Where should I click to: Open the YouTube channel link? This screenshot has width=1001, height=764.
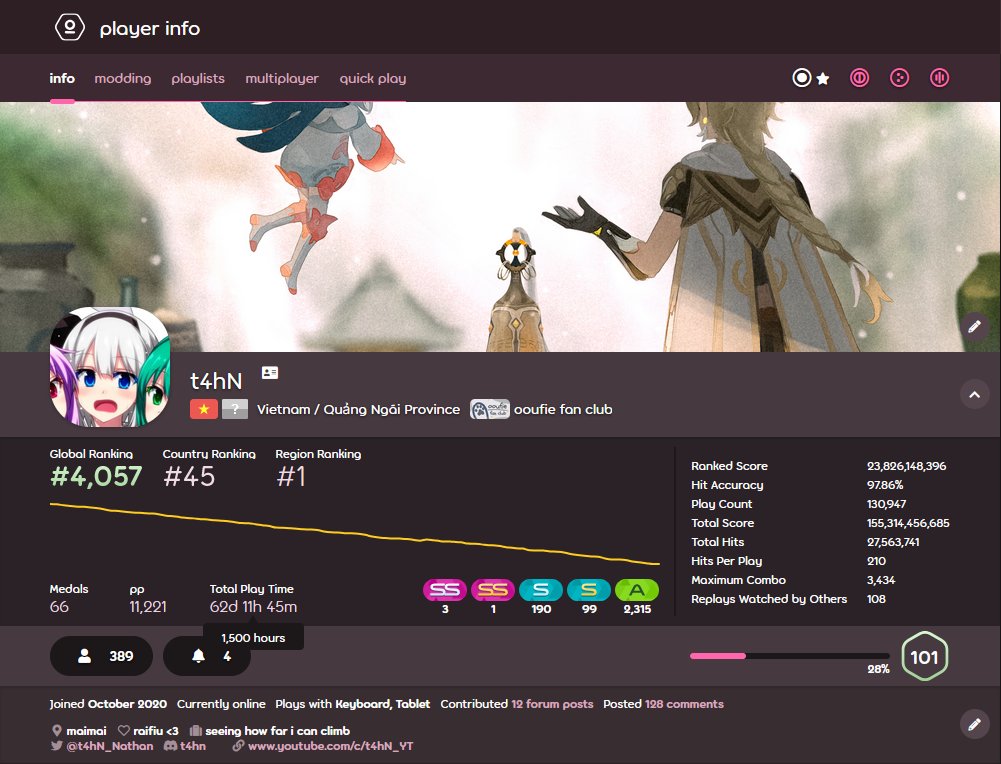[331, 745]
